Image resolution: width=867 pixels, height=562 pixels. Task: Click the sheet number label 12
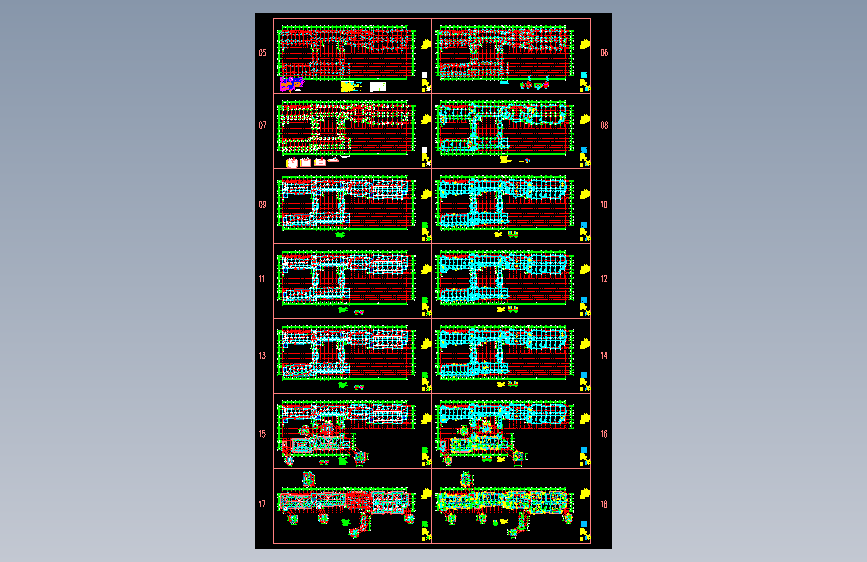(x=604, y=279)
